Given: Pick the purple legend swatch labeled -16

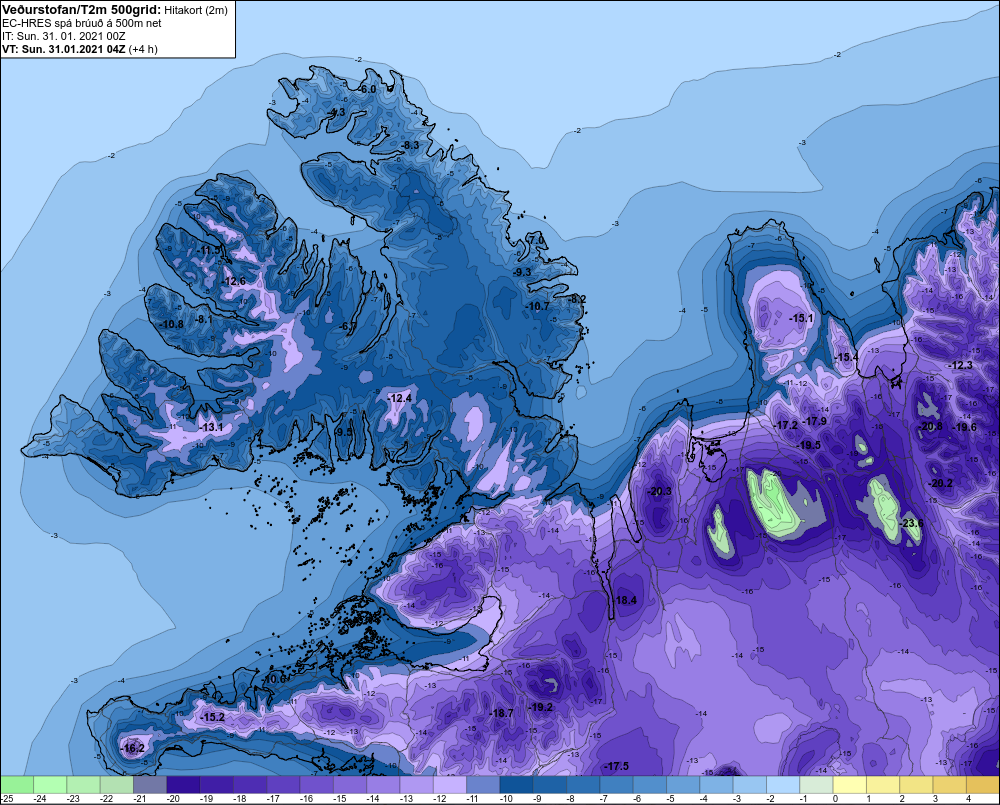Looking at the screenshot, I should pyautogui.click(x=316, y=784).
